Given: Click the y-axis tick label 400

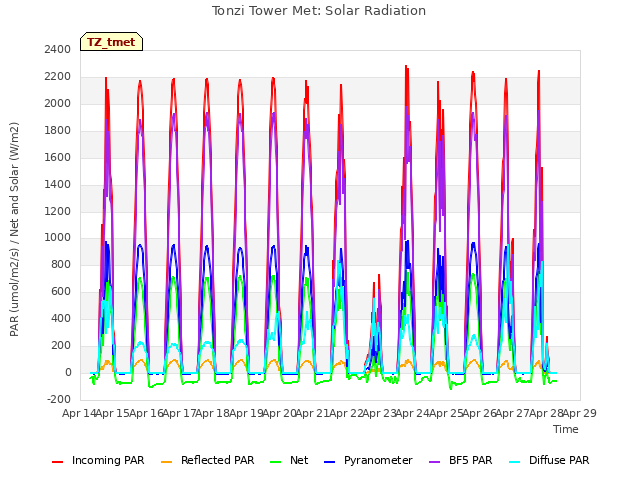Looking at the screenshot, I should [x=61, y=318].
